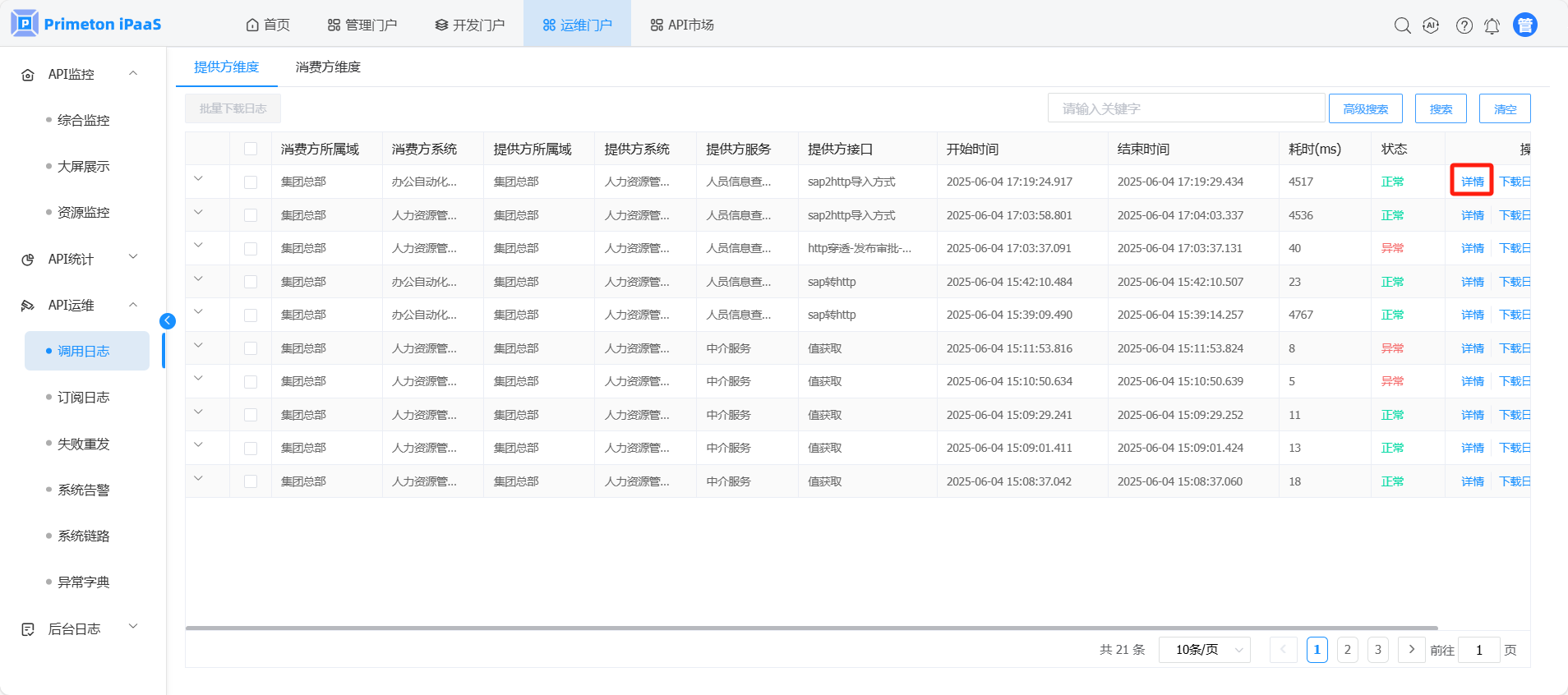This screenshot has height=695, width=1568.
Task: Check the first row's checkbox
Action: pyautogui.click(x=251, y=182)
